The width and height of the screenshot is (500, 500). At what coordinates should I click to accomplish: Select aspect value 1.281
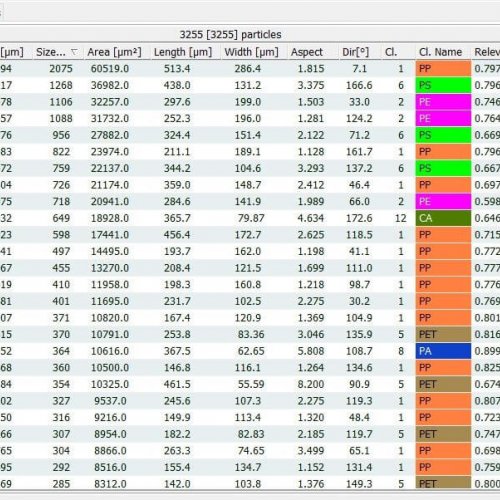tap(311, 119)
